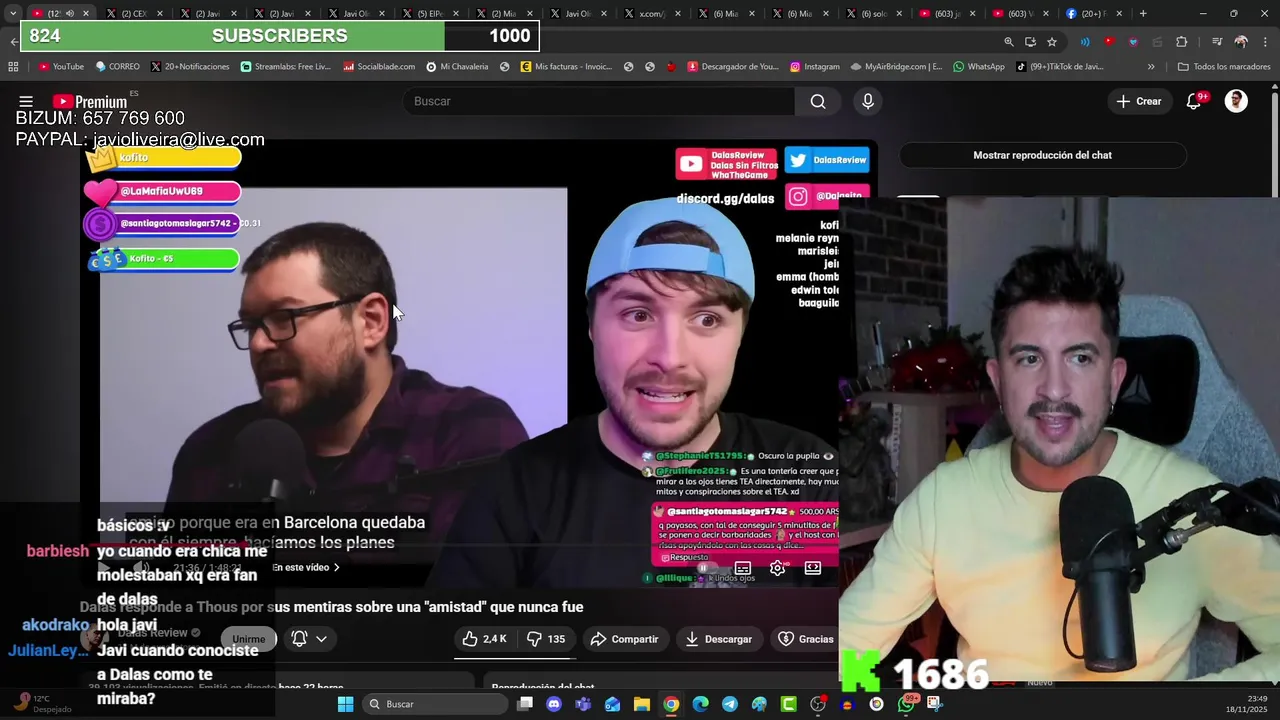Open the 20+ Notificaciones X bookmark

point(190,67)
